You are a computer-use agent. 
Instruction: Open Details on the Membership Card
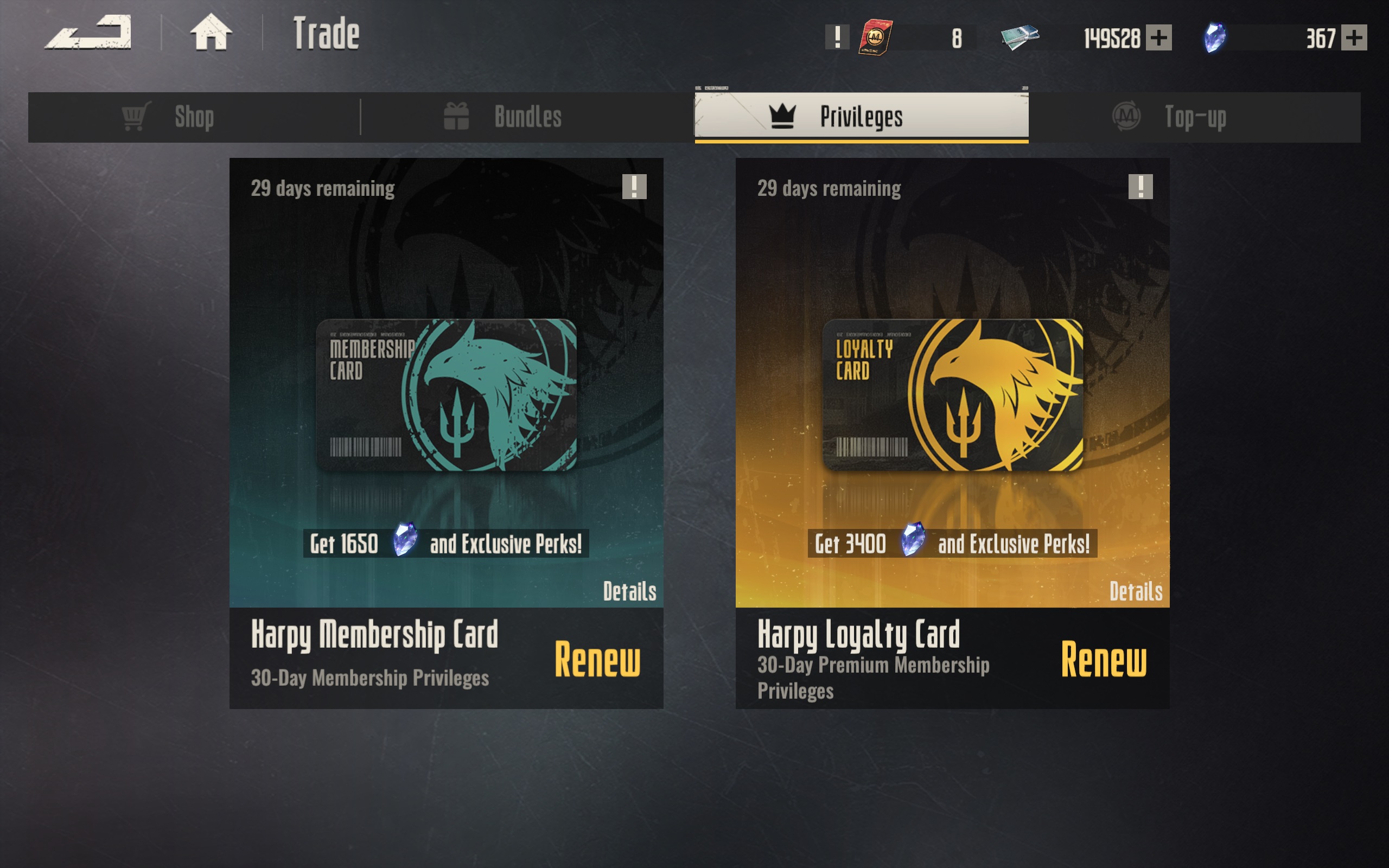pyautogui.click(x=629, y=591)
